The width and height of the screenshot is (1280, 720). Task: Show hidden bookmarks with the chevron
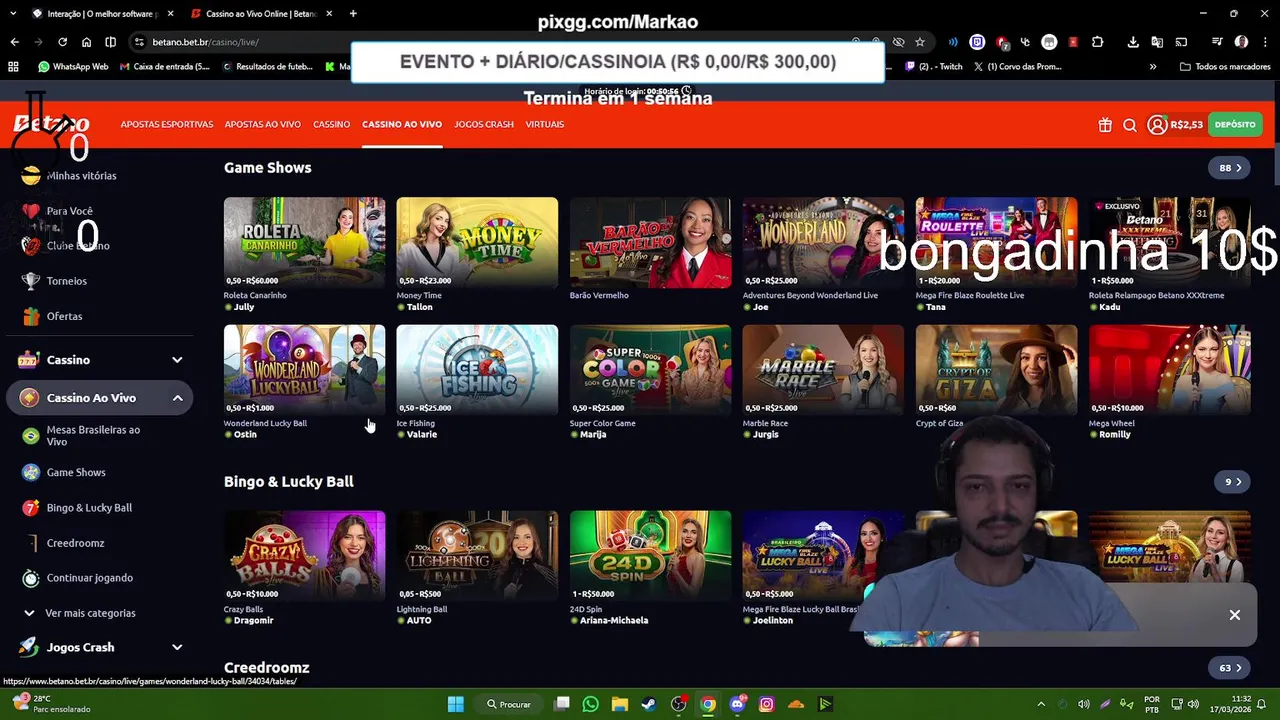[1153, 67]
